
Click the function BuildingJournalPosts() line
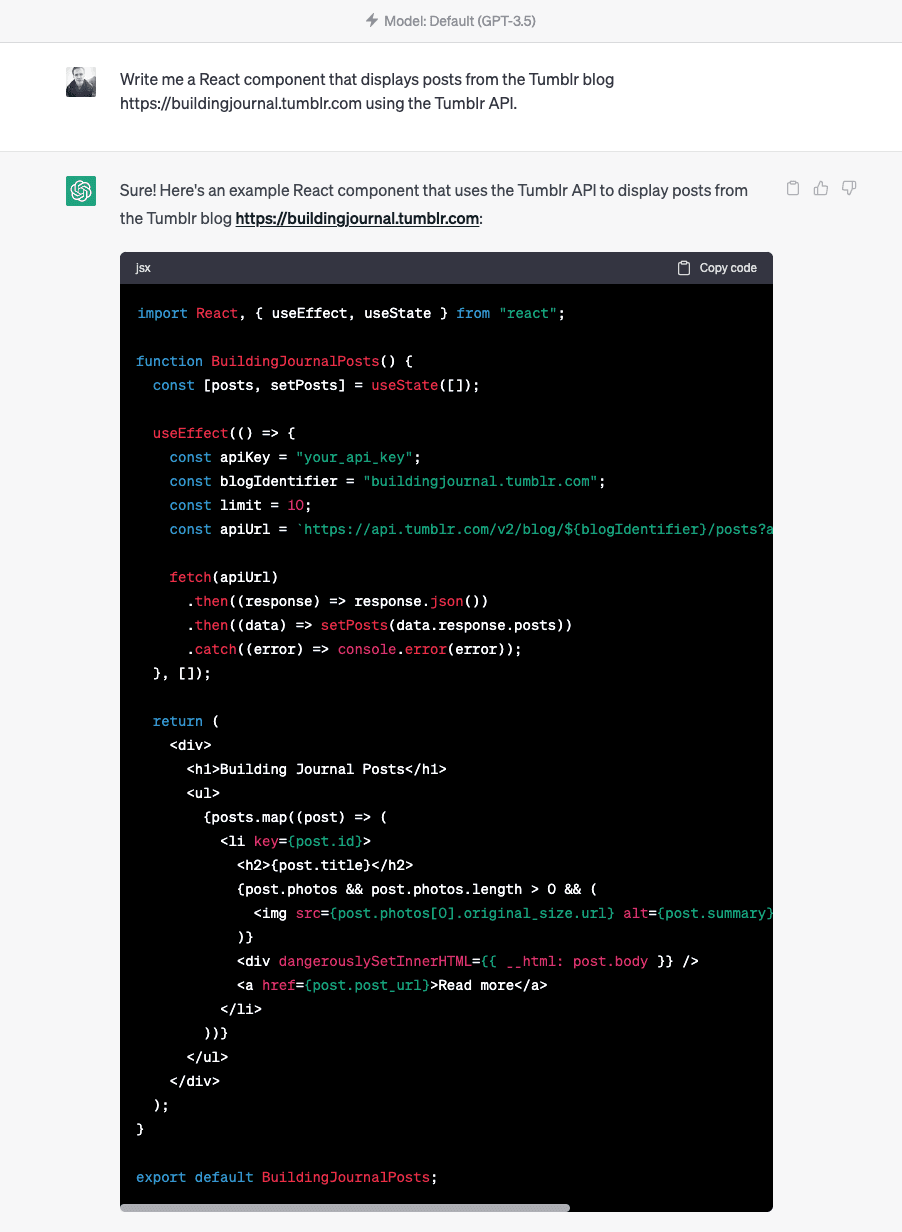pyautogui.click(x=274, y=361)
